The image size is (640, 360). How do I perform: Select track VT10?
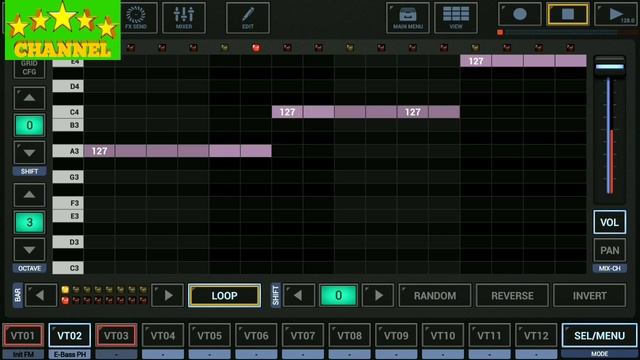(x=442, y=336)
